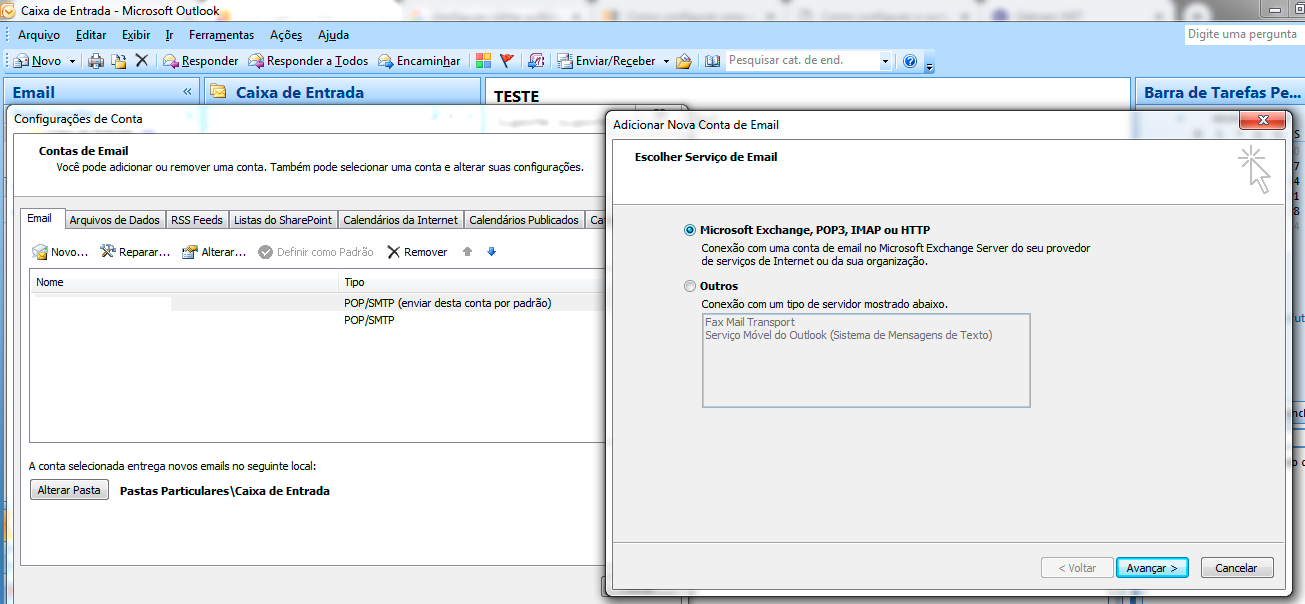The image size is (1305, 604).
Task: Click Remover in the account settings toolbar
Action: pos(418,252)
